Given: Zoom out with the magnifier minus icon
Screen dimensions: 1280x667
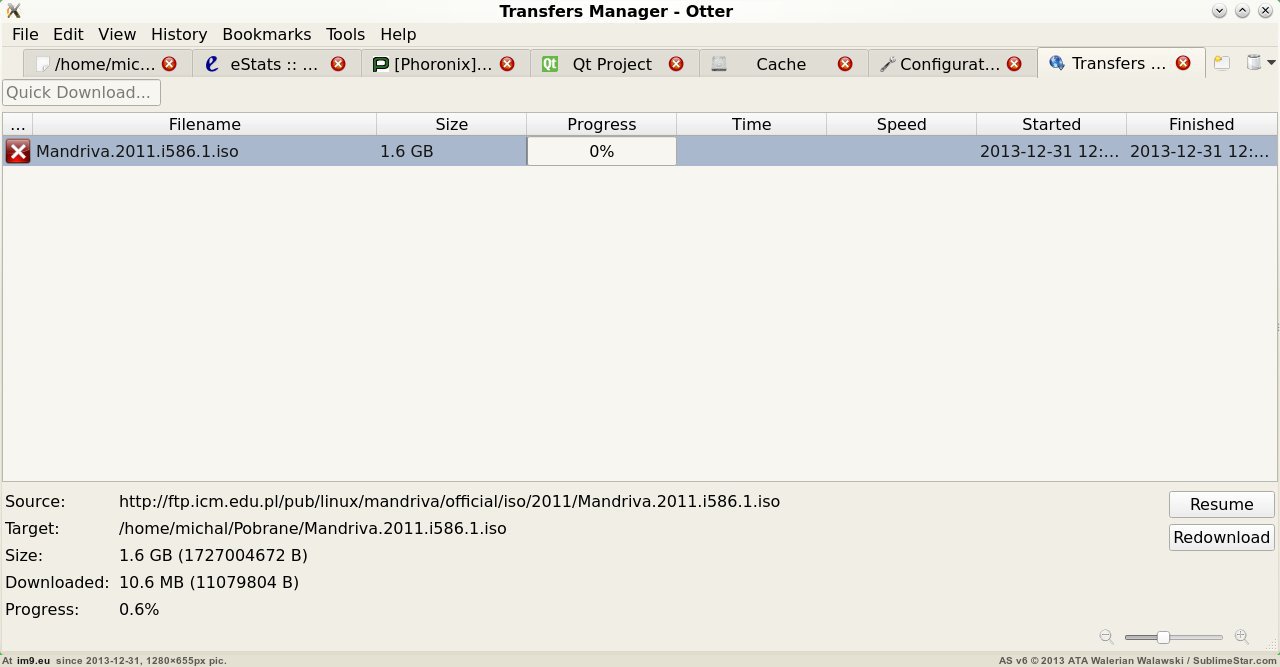Looking at the screenshot, I should tap(1106, 637).
